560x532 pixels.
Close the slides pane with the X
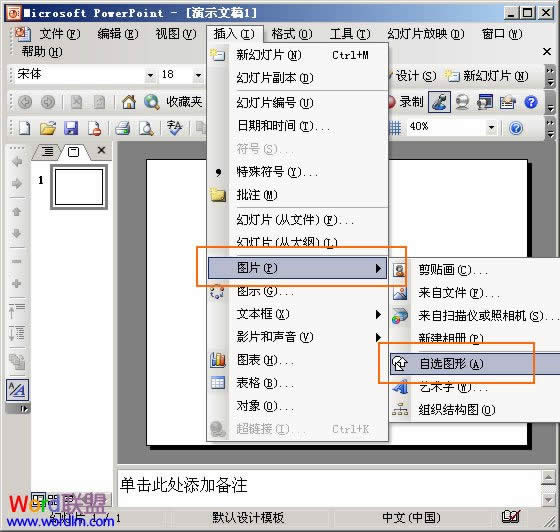pos(101,150)
